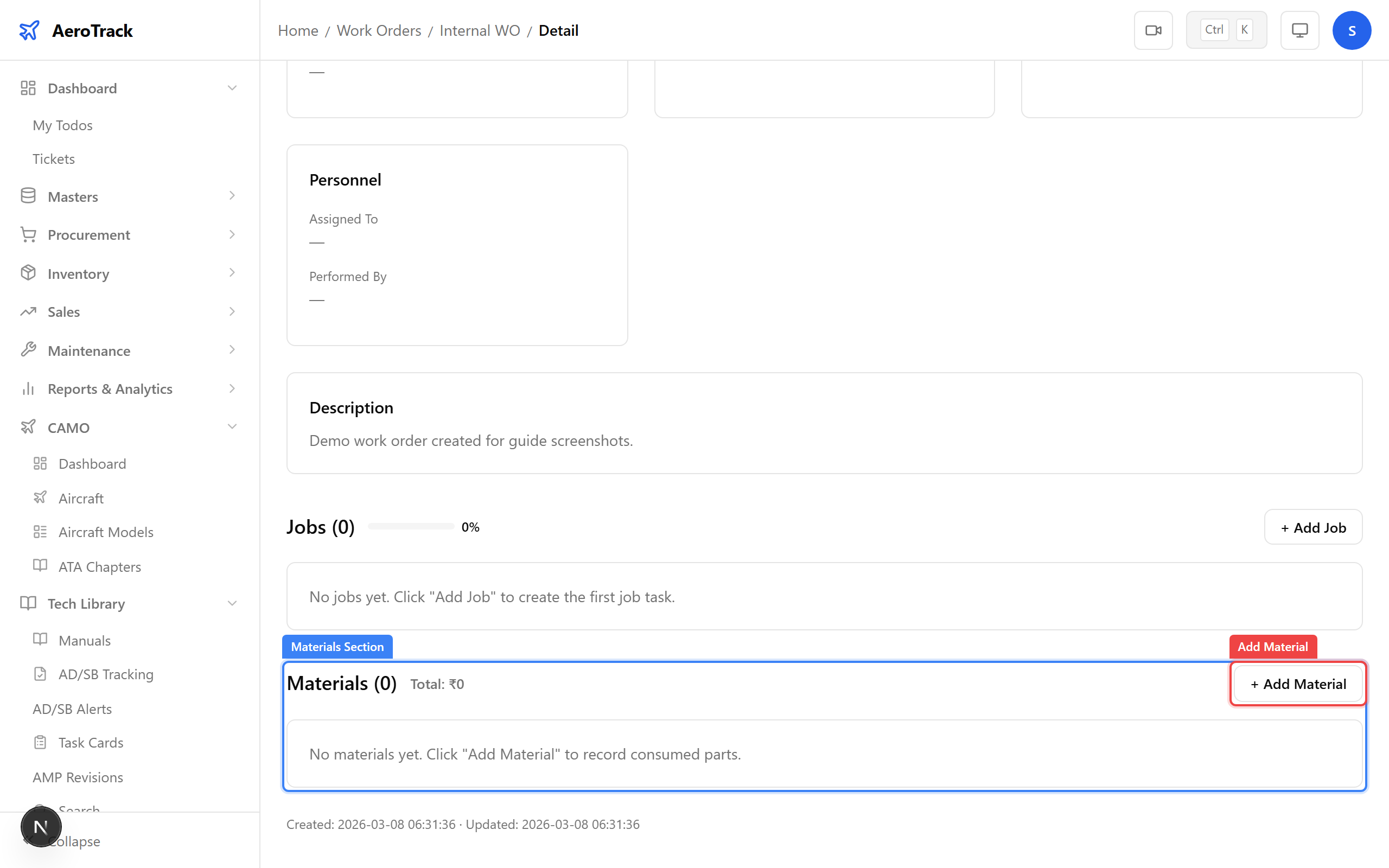Click the Procurement shopping cart icon

[28, 234]
